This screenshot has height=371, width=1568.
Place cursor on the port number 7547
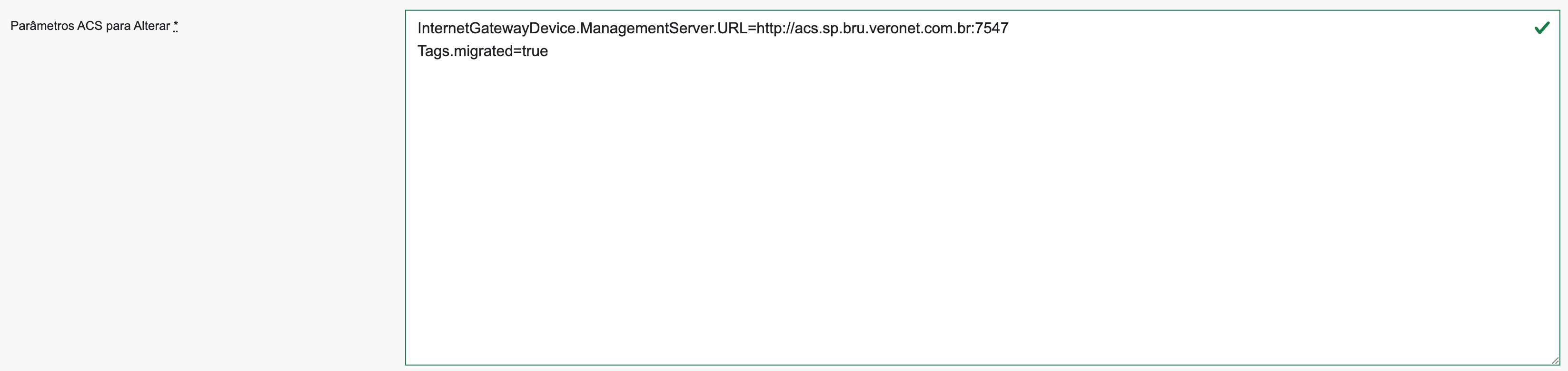point(992,29)
